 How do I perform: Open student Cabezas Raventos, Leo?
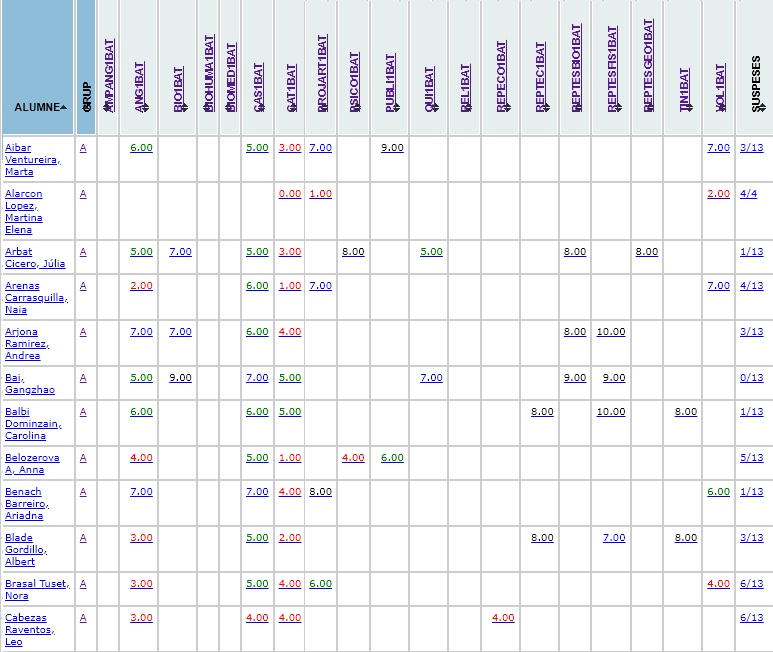(30, 629)
